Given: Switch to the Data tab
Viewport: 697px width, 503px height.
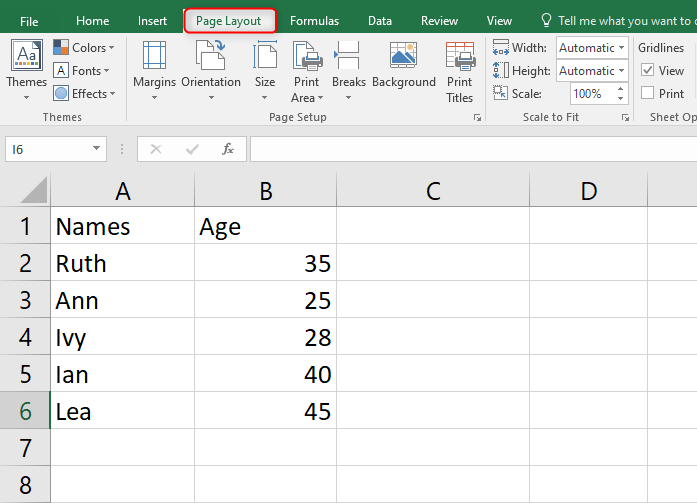Looking at the screenshot, I should point(380,21).
